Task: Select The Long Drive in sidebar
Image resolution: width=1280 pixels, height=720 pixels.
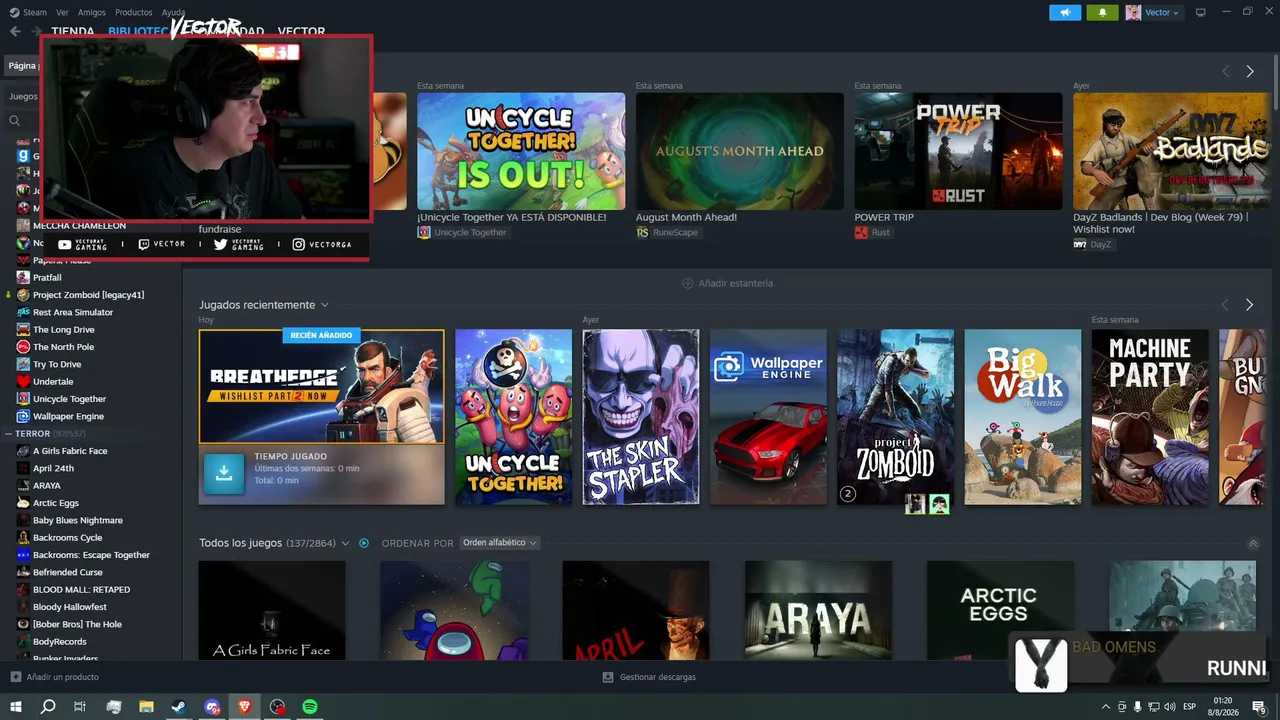Action: (x=64, y=330)
